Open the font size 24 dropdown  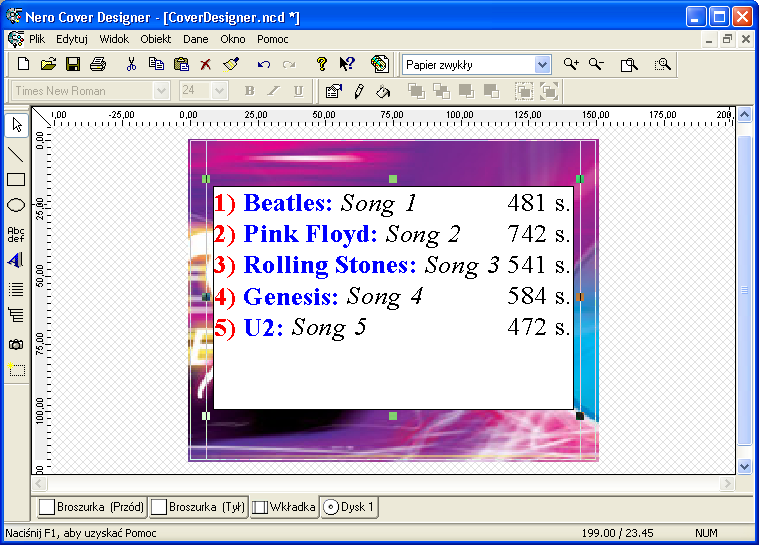click(219, 91)
